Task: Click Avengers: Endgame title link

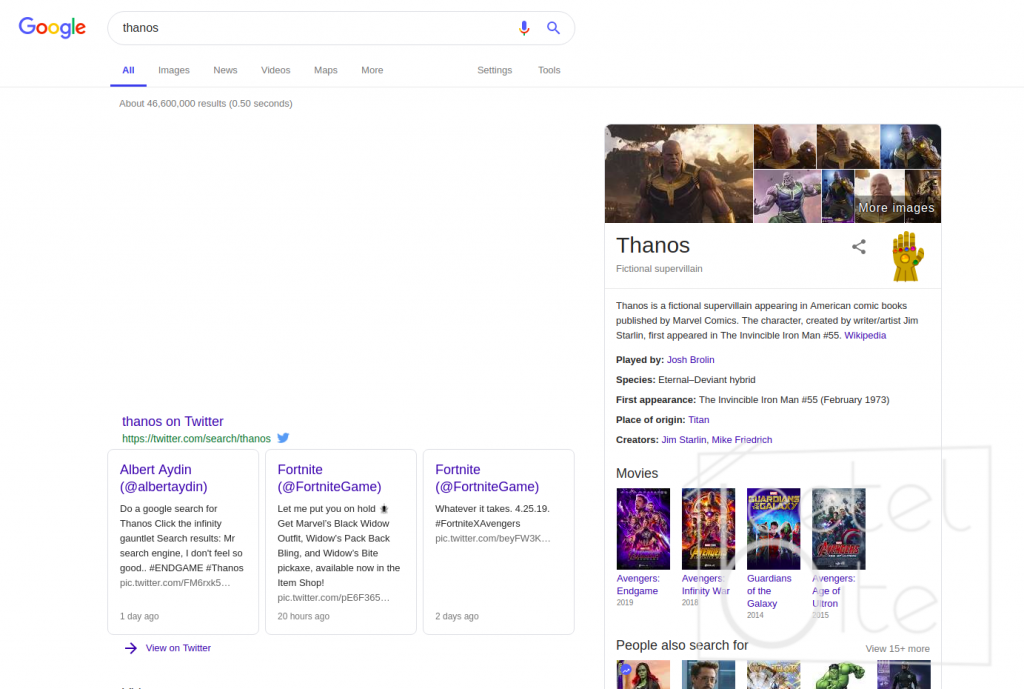Action: [638, 585]
